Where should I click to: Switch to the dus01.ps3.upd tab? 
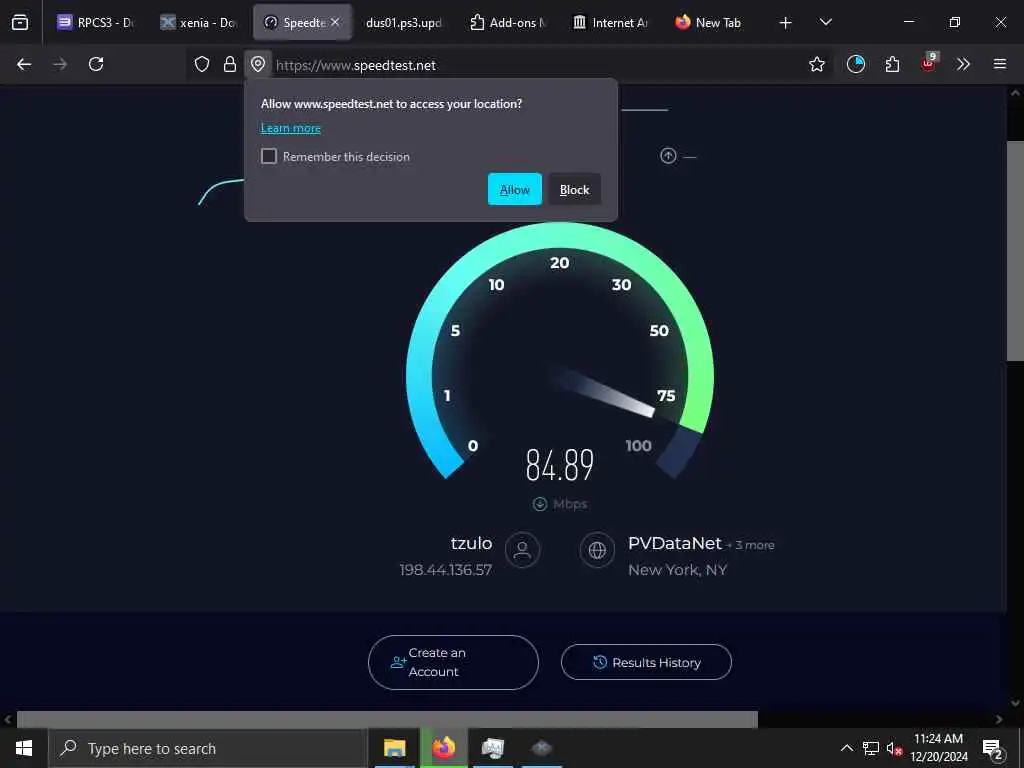(x=404, y=22)
